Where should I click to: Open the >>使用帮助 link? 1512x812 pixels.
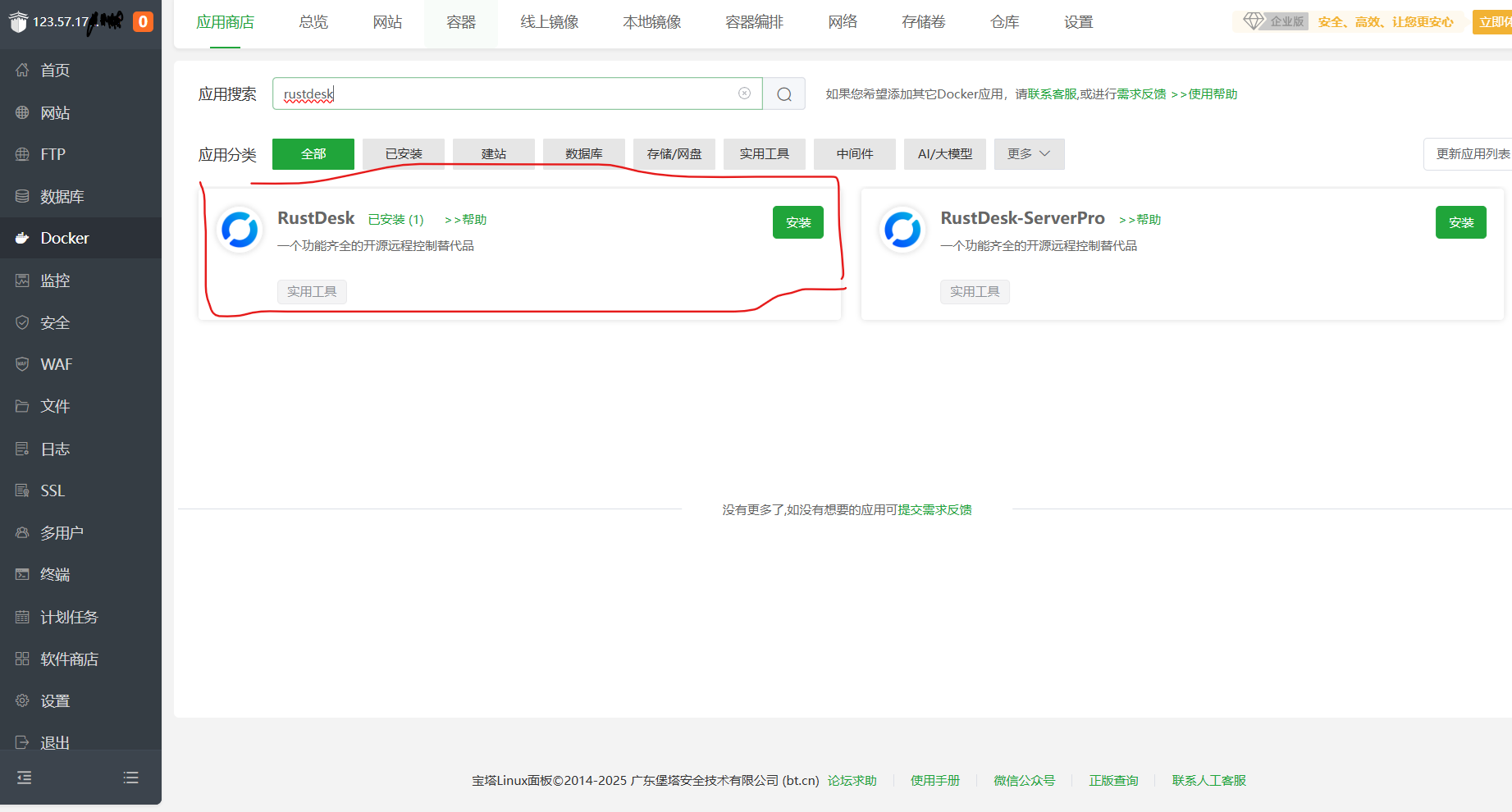pyautogui.click(x=1204, y=94)
